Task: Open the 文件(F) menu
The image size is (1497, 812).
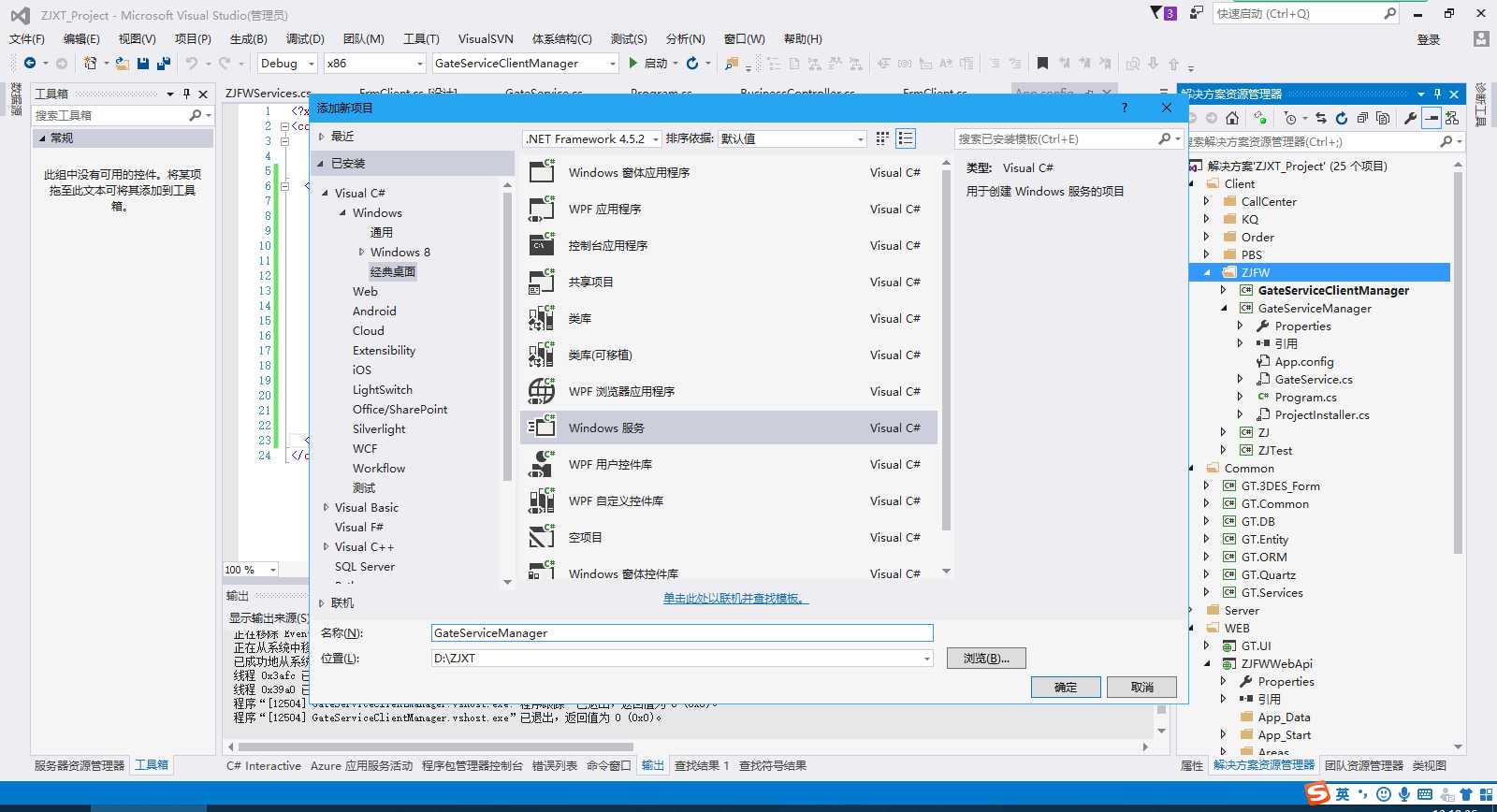Action: [27, 38]
